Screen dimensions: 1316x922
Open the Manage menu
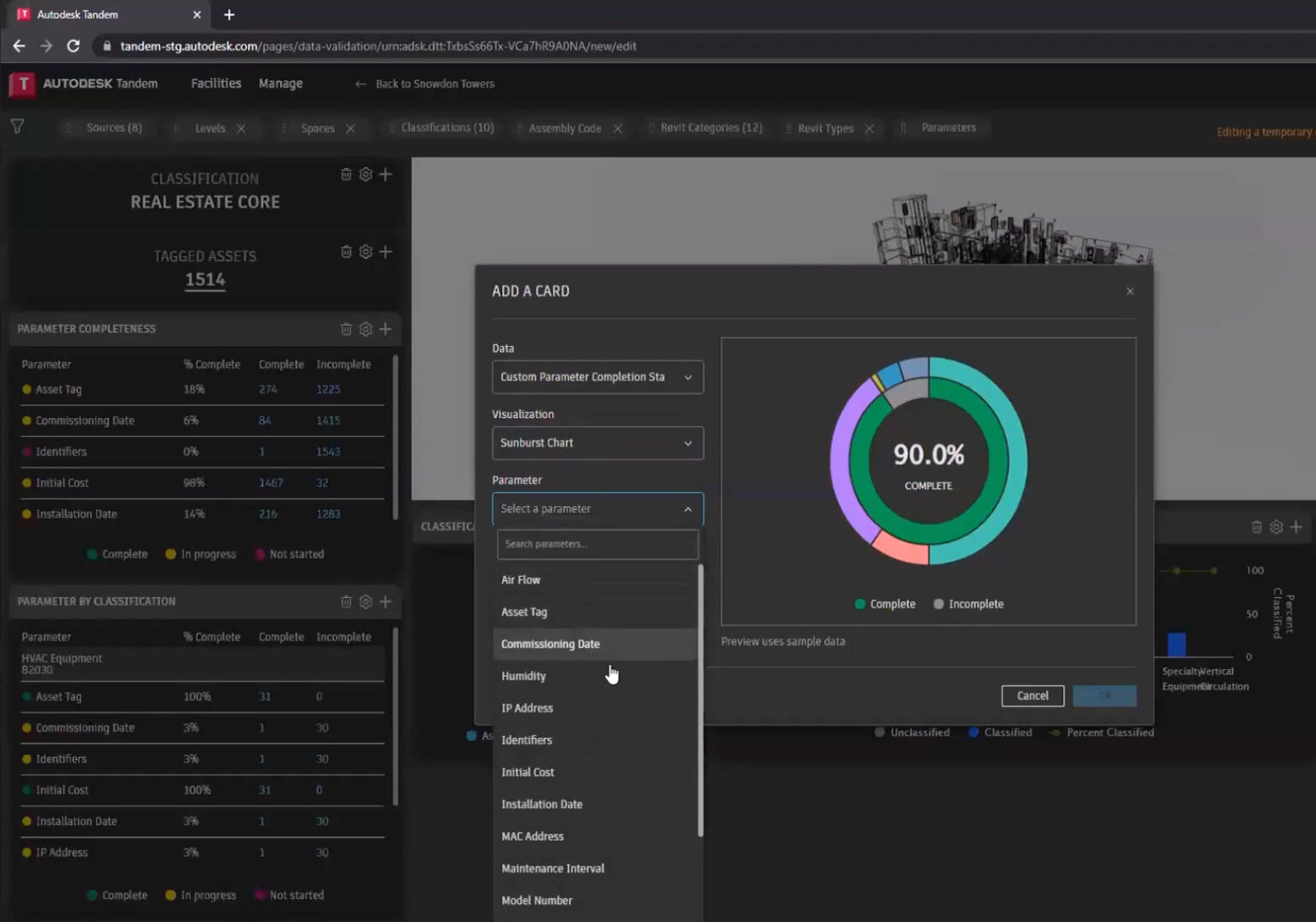coord(280,83)
